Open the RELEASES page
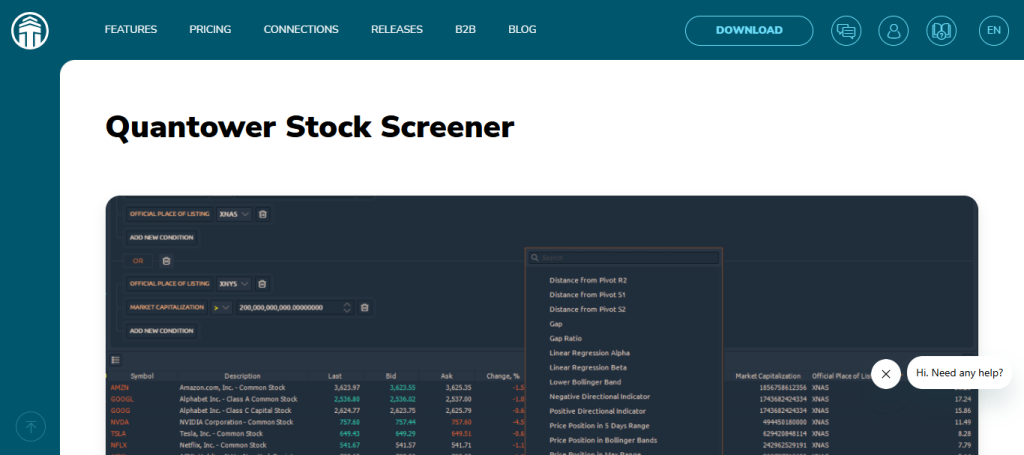The height and width of the screenshot is (455, 1024). point(397,29)
